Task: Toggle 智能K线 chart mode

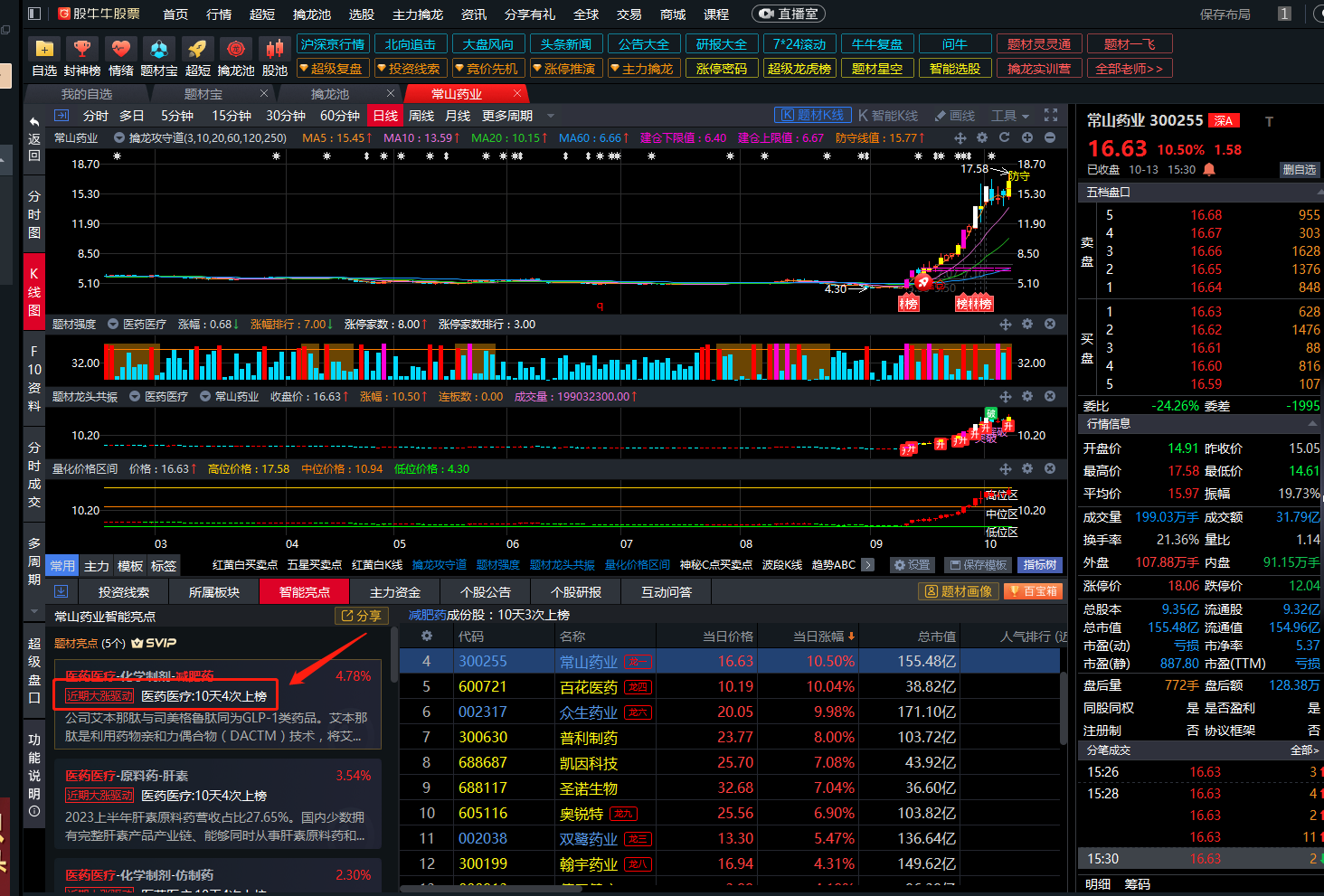Action: pyautogui.click(x=887, y=116)
